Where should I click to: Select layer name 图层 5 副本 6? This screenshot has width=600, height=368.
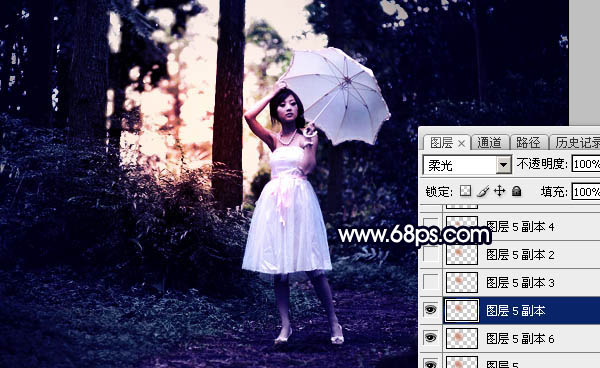[520, 339]
